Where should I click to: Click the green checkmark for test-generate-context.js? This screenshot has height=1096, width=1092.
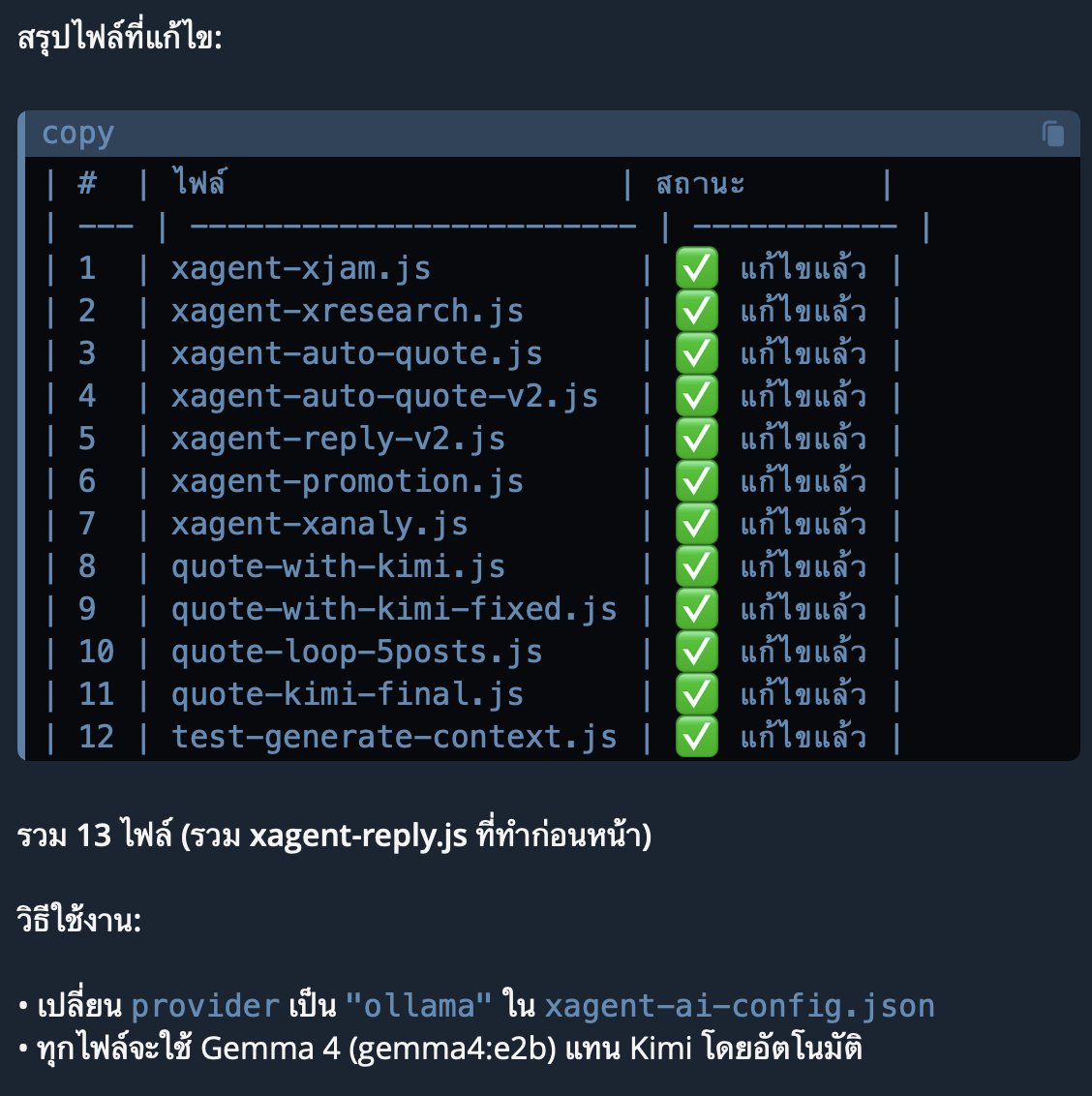[x=696, y=737]
